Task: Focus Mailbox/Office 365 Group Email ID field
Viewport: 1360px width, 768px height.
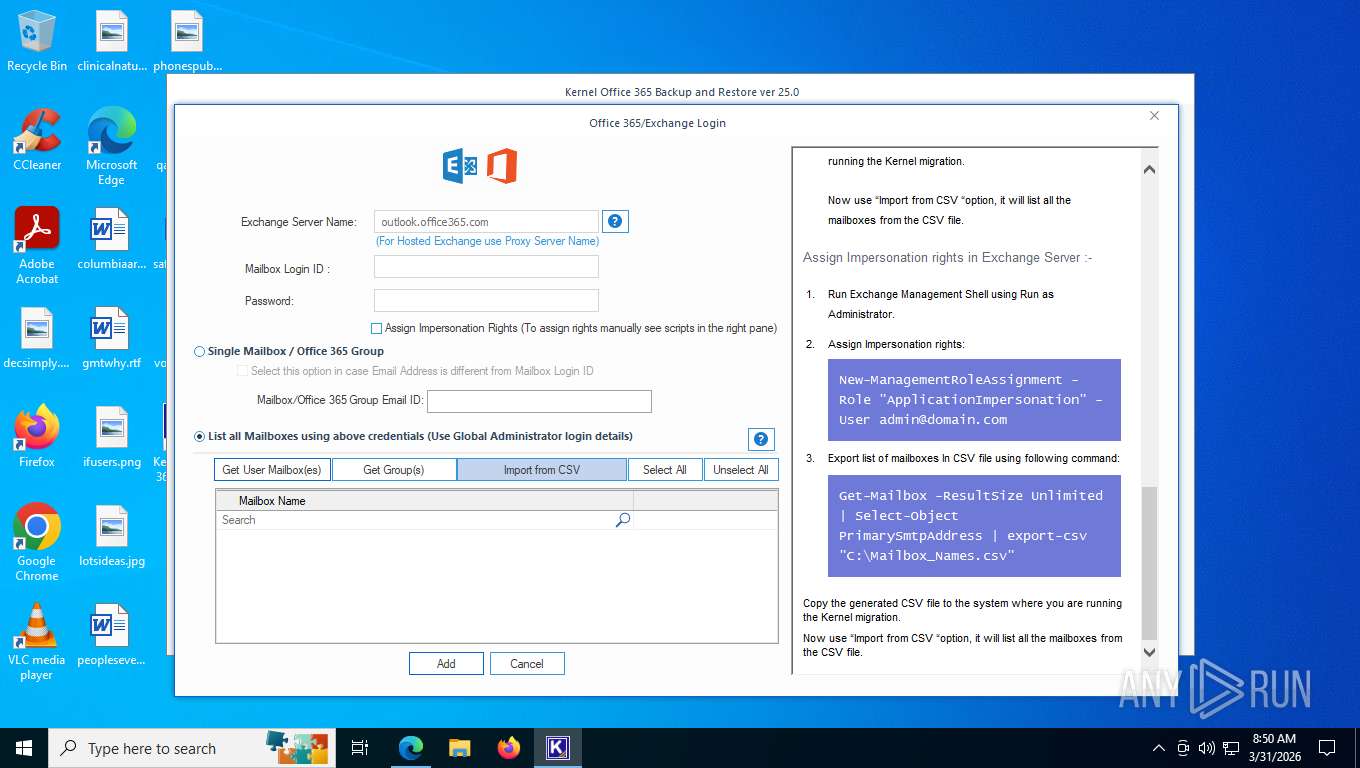Action: click(539, 401)
